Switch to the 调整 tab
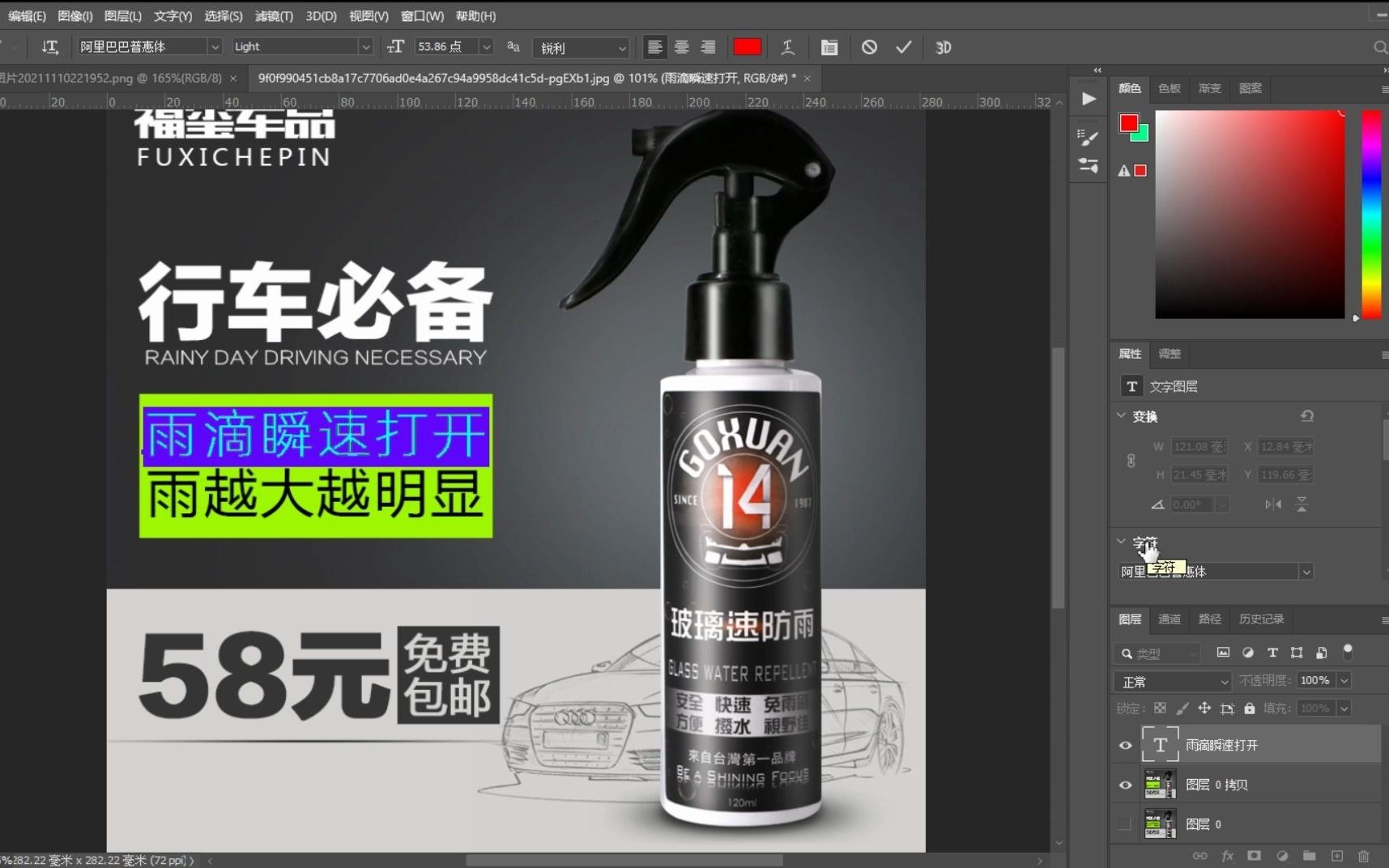The width and height of the screenshot is (1389, 868). click(x=1170, y=354)
